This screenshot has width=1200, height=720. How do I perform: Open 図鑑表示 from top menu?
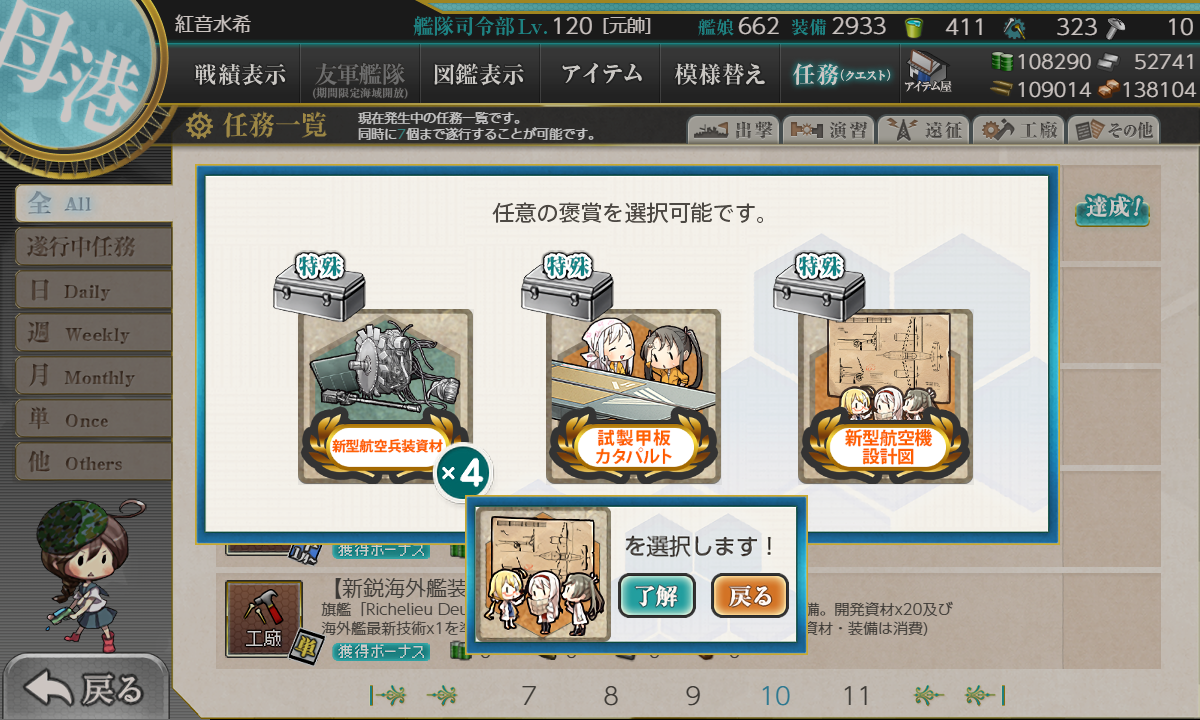[x=478, y=74]
